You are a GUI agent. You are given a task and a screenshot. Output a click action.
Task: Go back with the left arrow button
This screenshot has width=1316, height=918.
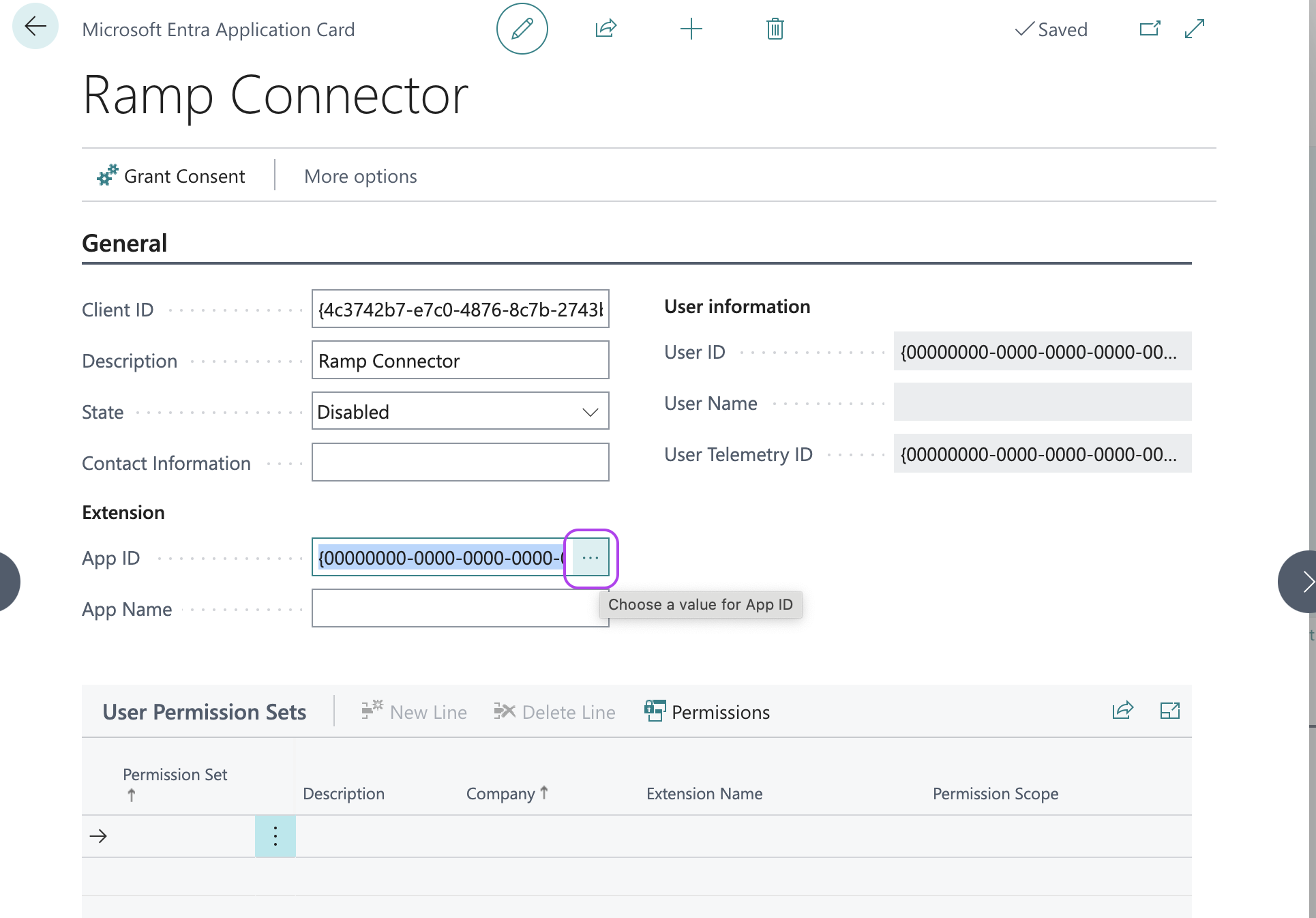35,27
